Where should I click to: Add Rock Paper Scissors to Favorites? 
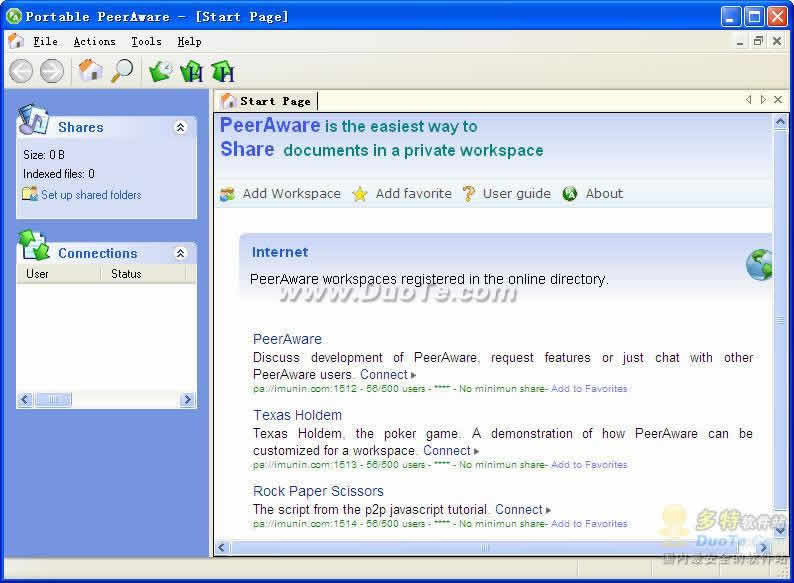589,523
